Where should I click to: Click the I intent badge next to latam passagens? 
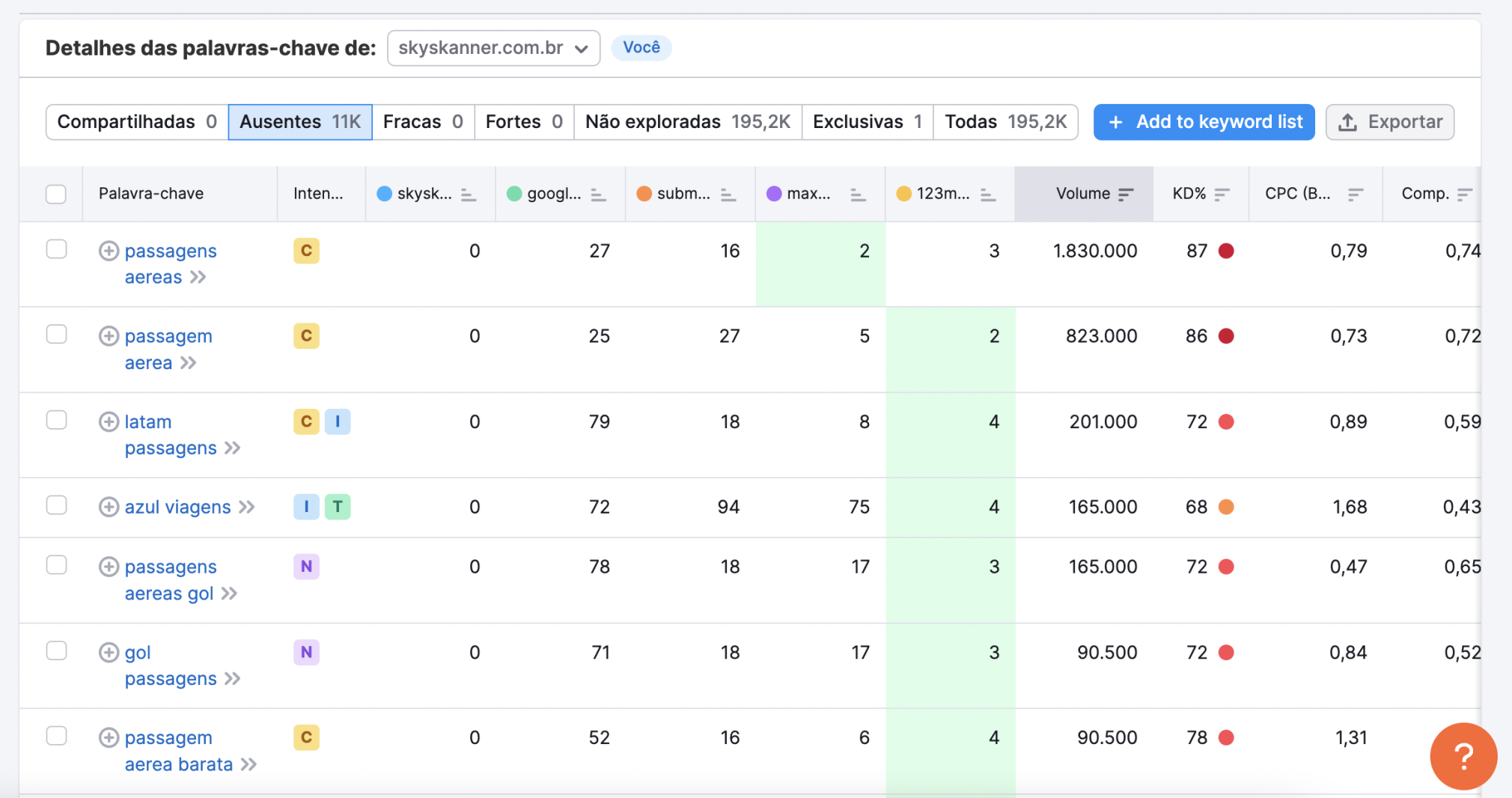click(338, 421)
